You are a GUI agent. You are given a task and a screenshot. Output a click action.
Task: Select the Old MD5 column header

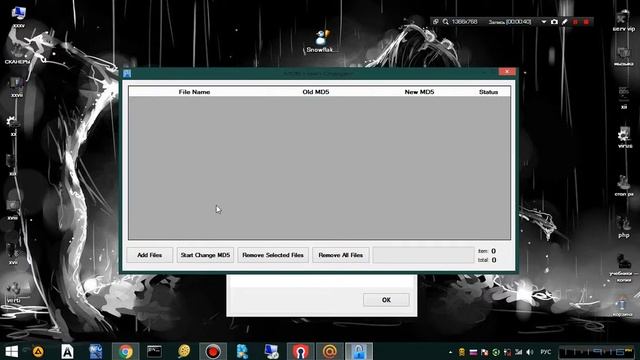pos(316,92)
